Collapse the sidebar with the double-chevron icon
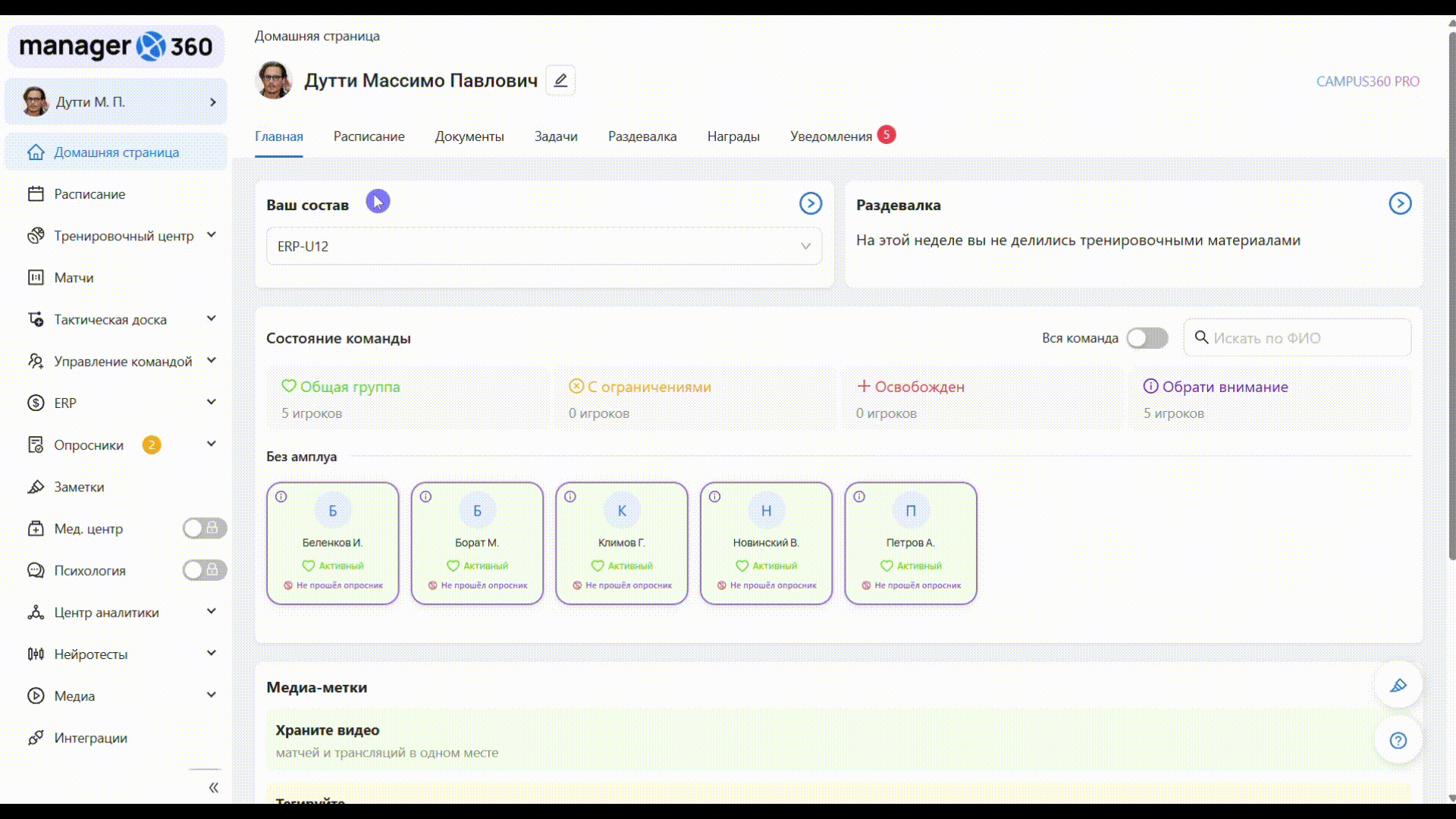This screenshot has width=1456, height=819. [x=213, y=788]
